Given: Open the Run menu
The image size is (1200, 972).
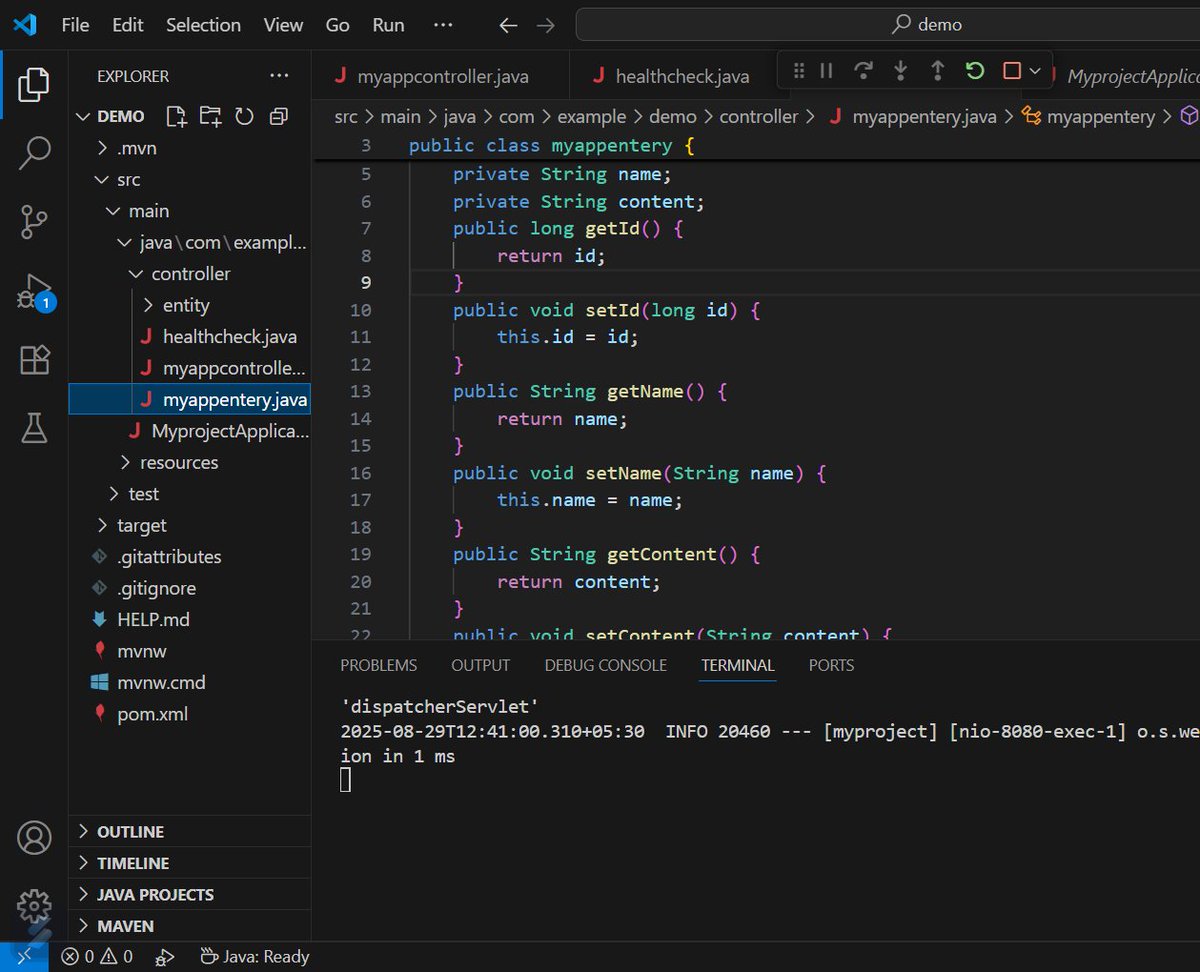Looking at the screenshot, I should [x=388, y=25].
